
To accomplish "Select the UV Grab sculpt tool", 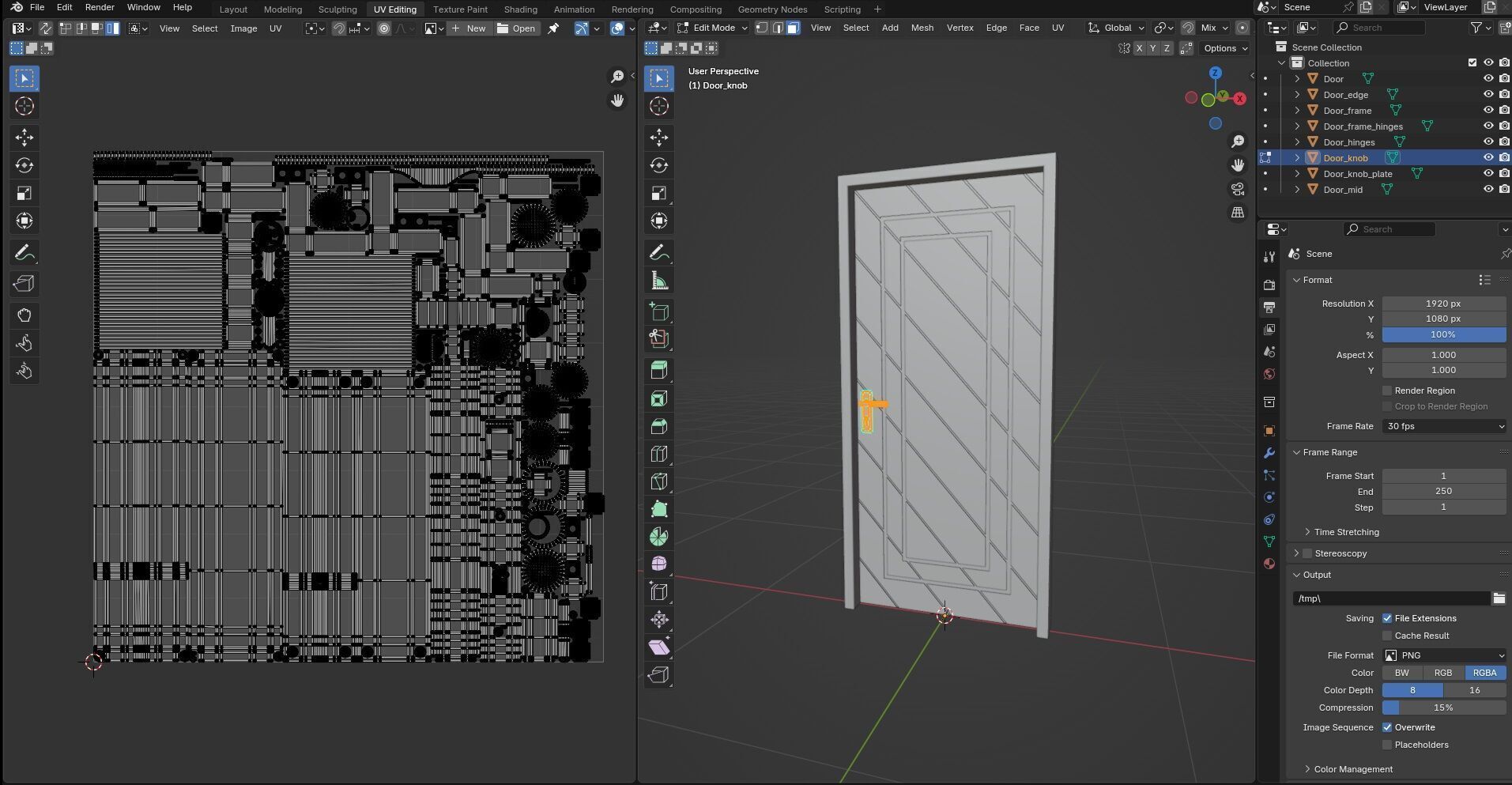I will point(25,315).
